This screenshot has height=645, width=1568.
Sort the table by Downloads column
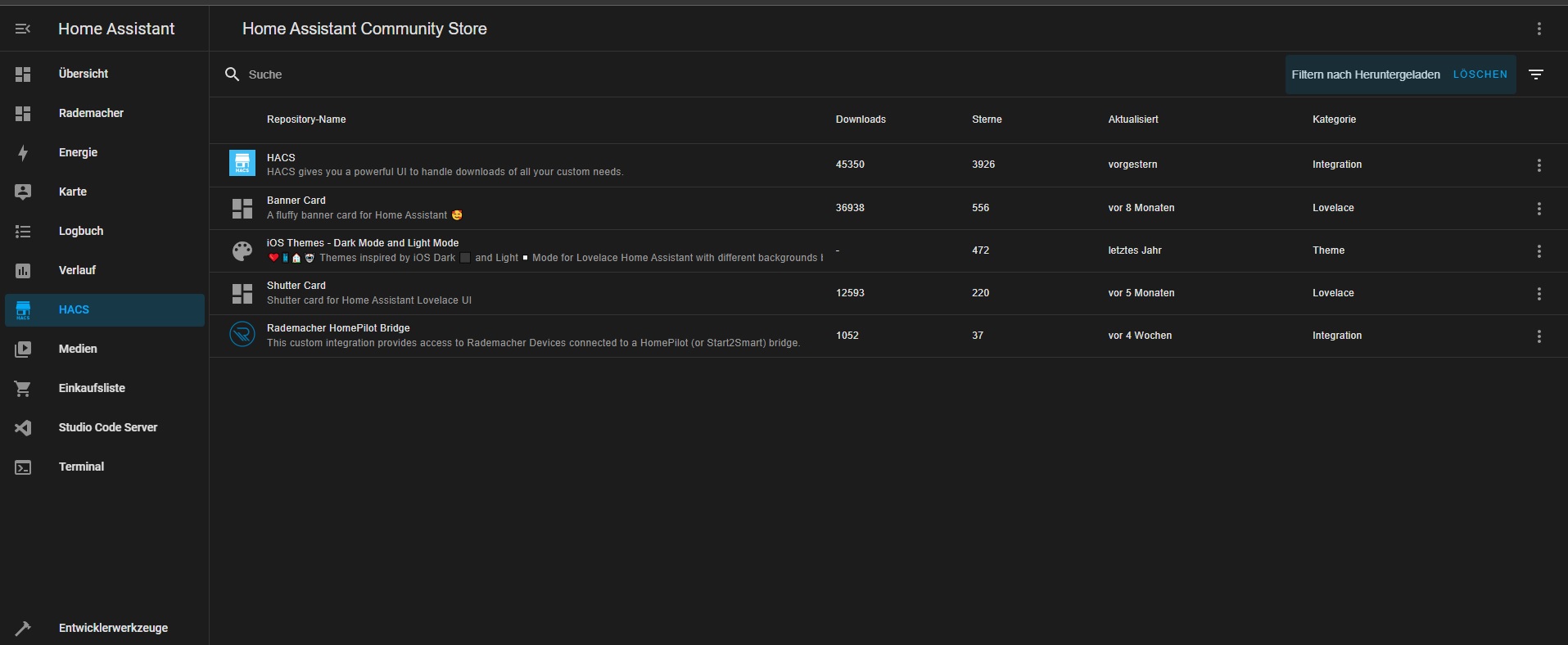tap(860, 120)
